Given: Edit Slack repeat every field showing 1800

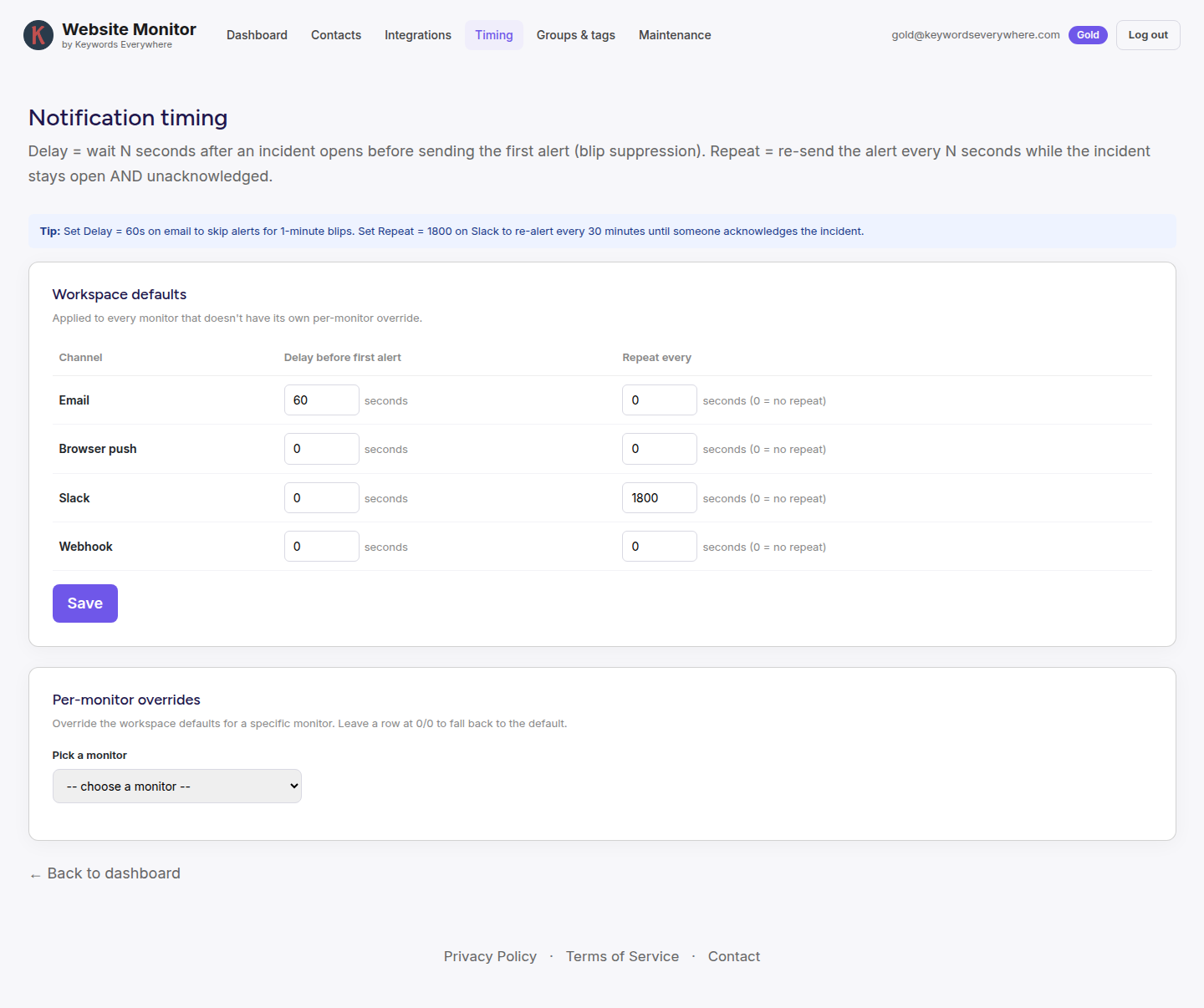Looking at the screenshot, I should click(660, 498).
